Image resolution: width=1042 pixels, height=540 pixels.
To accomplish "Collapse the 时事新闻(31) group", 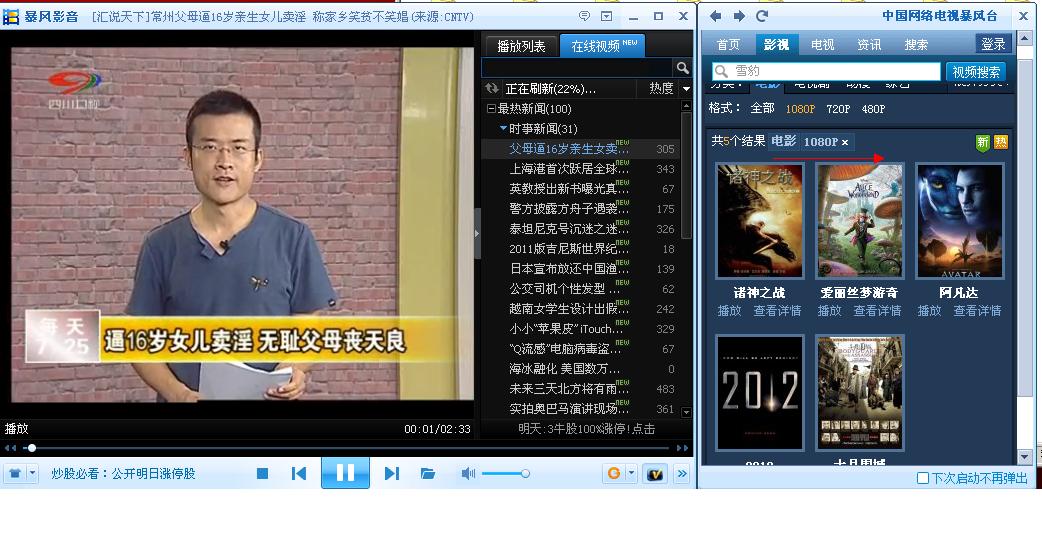I will tap(503, 128).
